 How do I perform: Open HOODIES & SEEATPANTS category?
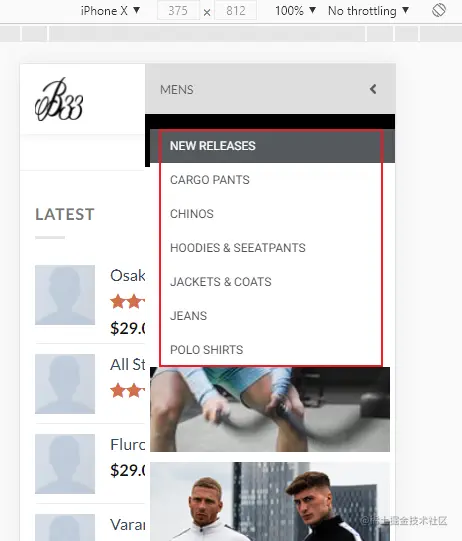click(238, 248)
